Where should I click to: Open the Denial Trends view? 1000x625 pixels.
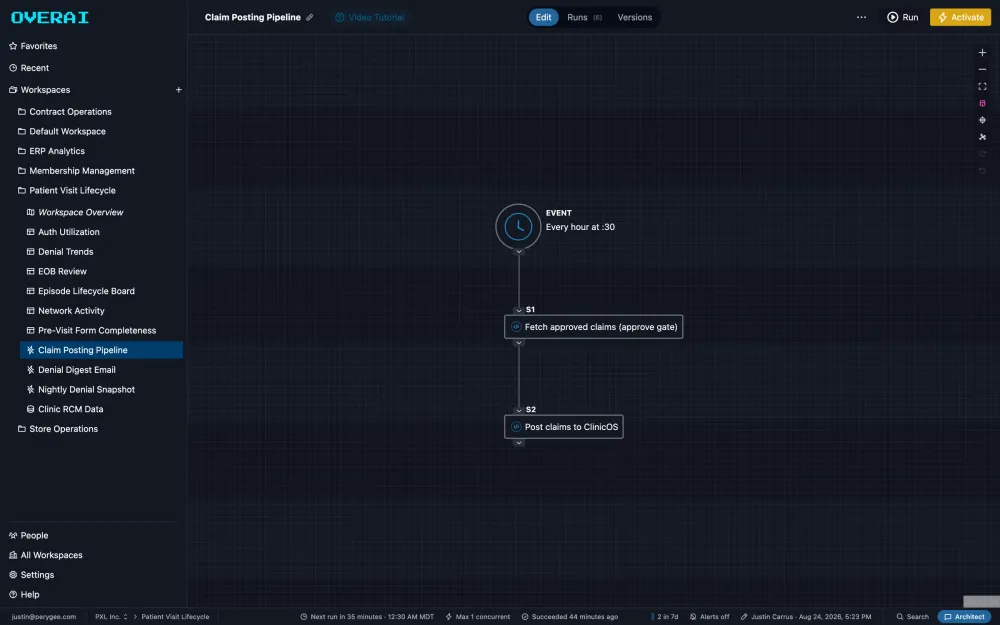pyautogui.click(x=60, y=251)
